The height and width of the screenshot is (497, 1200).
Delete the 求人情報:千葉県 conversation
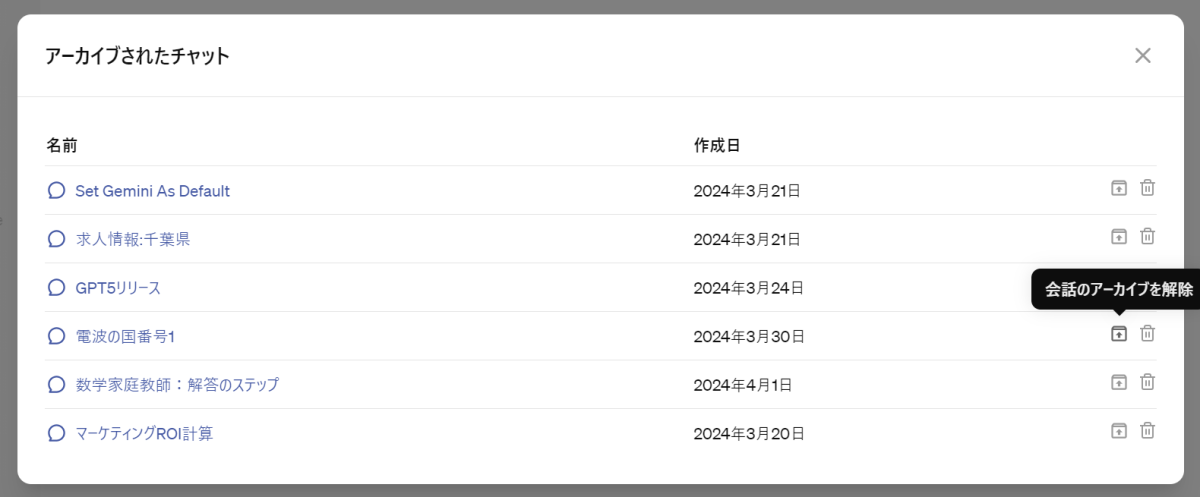click(1148, 237)
